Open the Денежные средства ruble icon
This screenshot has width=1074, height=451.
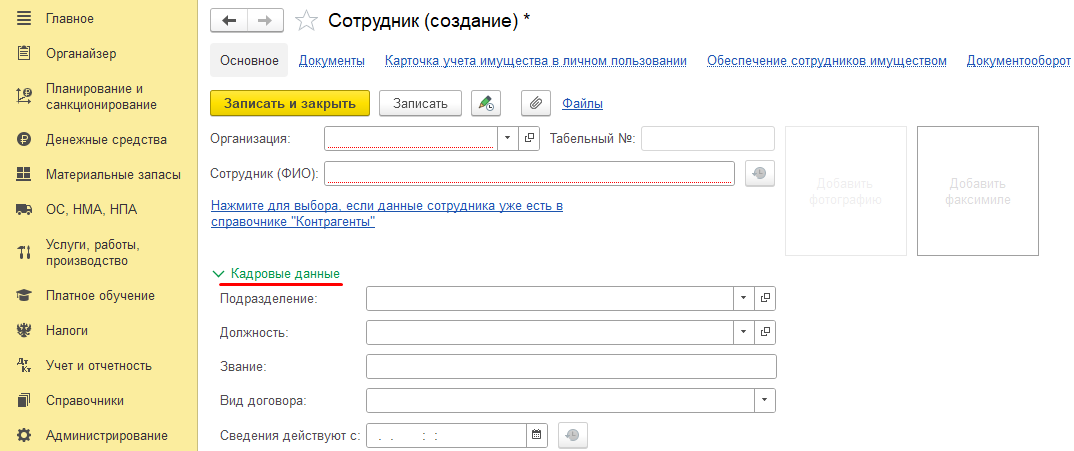coord(24,140)
